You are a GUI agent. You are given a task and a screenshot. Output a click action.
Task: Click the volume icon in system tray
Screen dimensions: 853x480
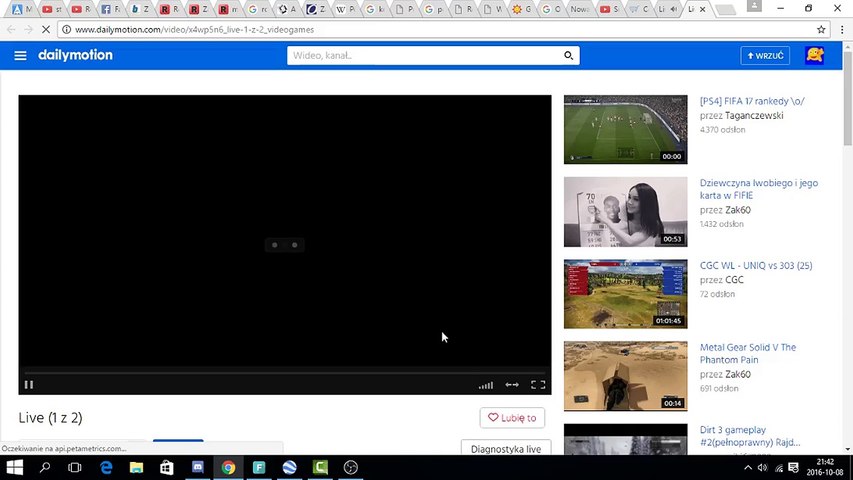coord(763,467)
